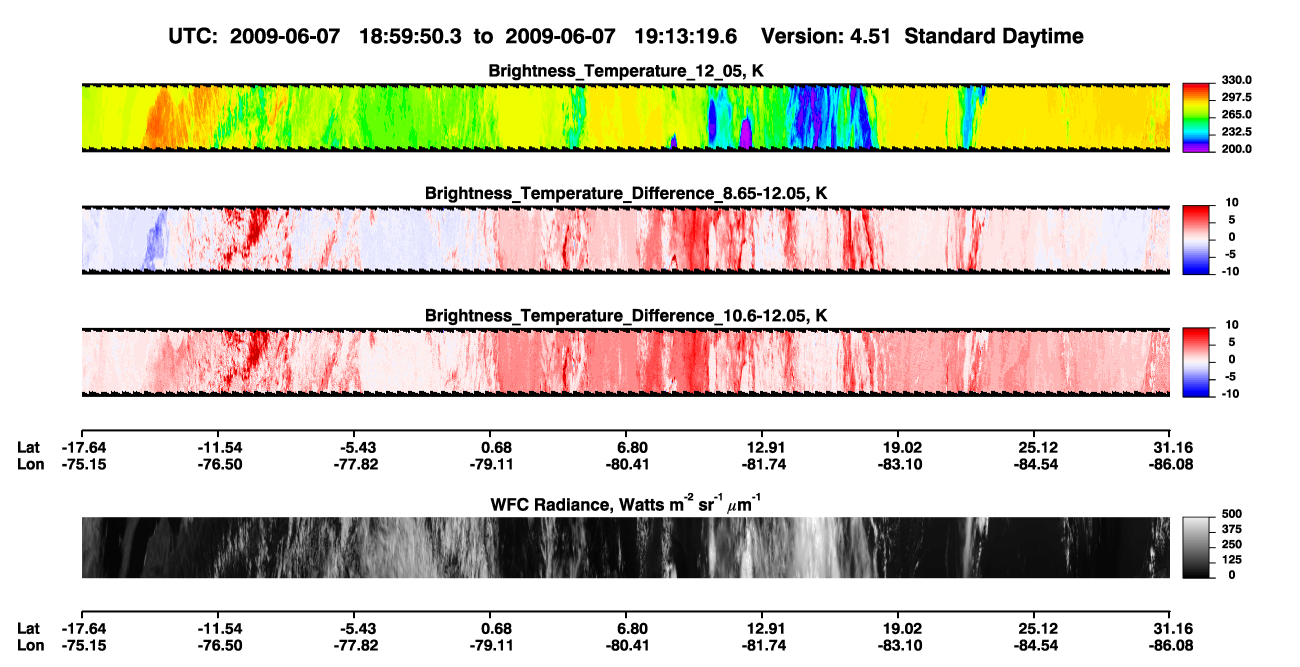Click the 'Lon' label on the axis above the WFC title
The image size is (1300, 667).
[30, 464]
